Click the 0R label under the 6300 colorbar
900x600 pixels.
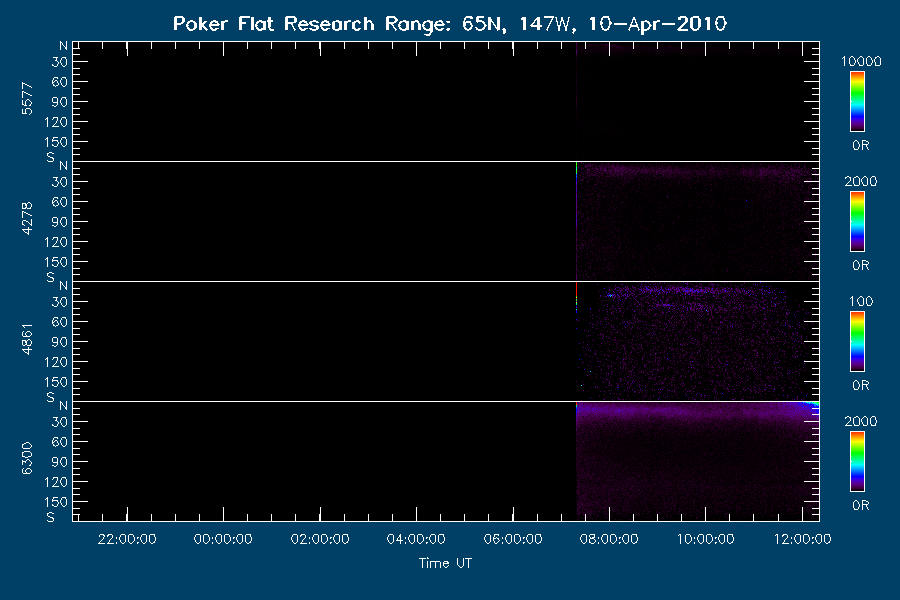pos(861,506)
